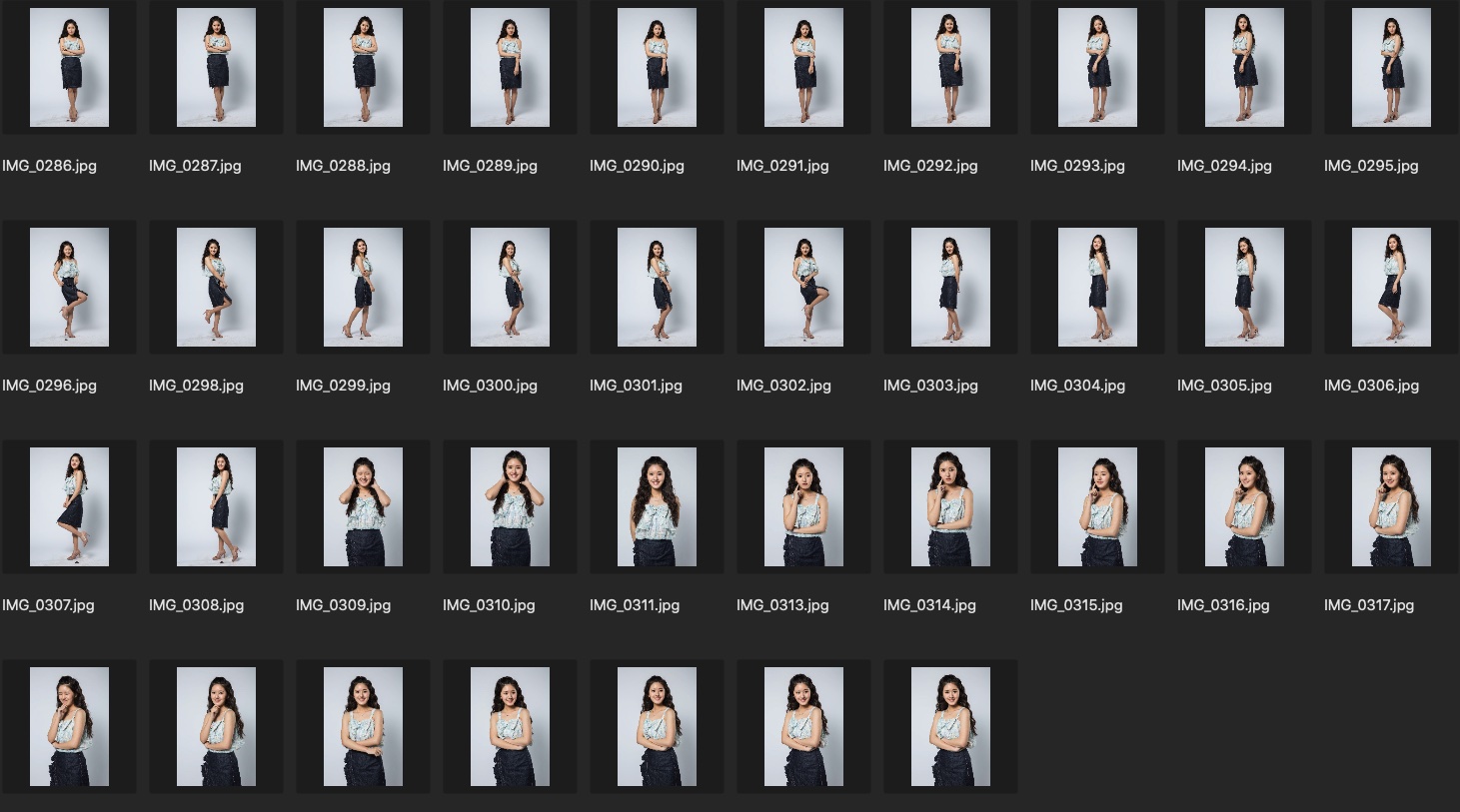The image size is (1460, 812).
Task: Click the IMG_0316.jpg file name label
Action: coord(1223,605)
